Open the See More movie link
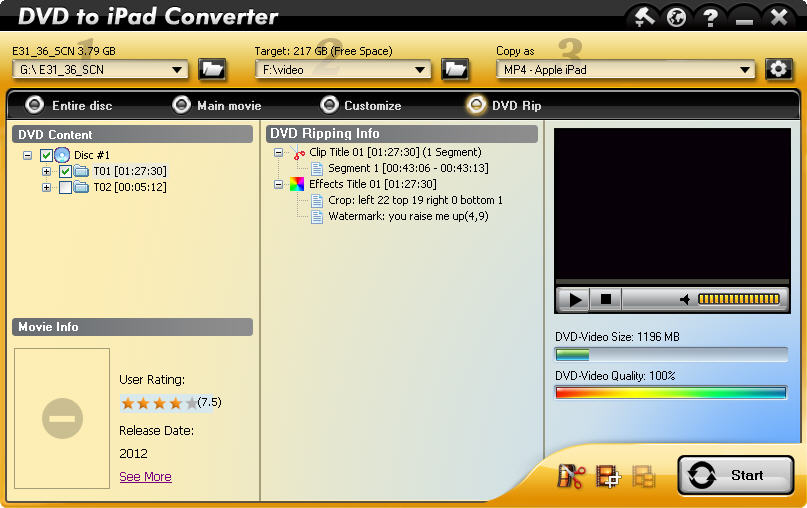The width and height of the screenshot is (807, 508). pos(145,477)
